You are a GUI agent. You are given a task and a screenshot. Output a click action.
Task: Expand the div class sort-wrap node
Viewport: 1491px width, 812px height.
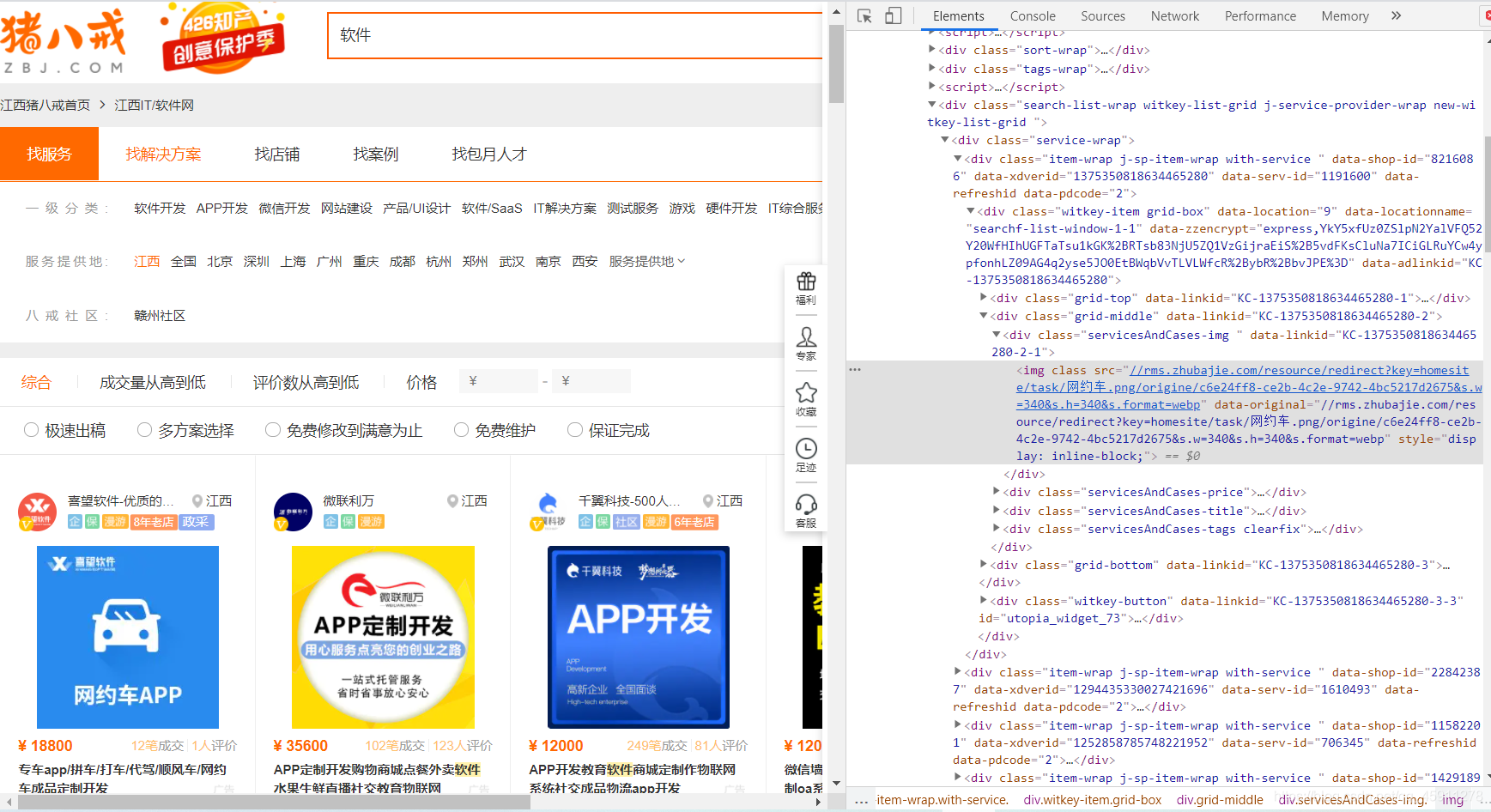pyautogui.click(x=932, y=50)
